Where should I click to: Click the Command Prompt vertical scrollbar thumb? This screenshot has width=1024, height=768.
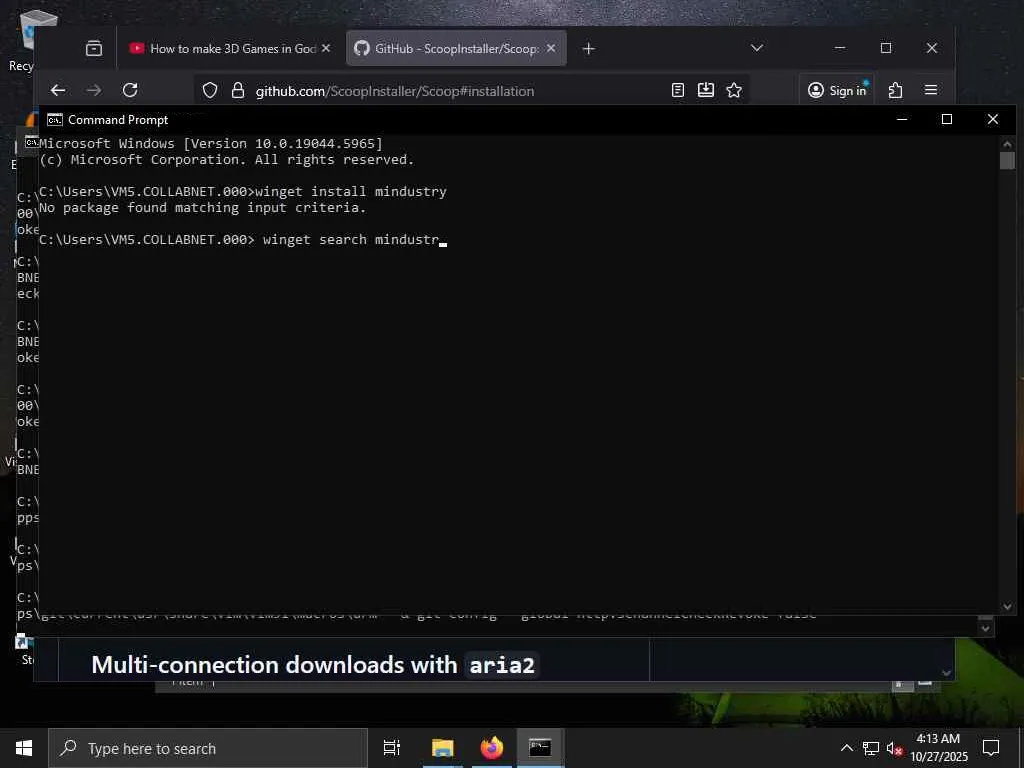[1007, 161]
